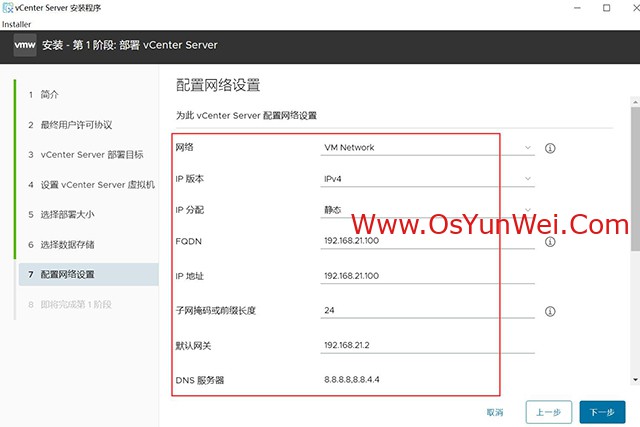This screenshot has width=640, height=427.
Task: Click the scrollbar down arrow
Action: point(636,380)
